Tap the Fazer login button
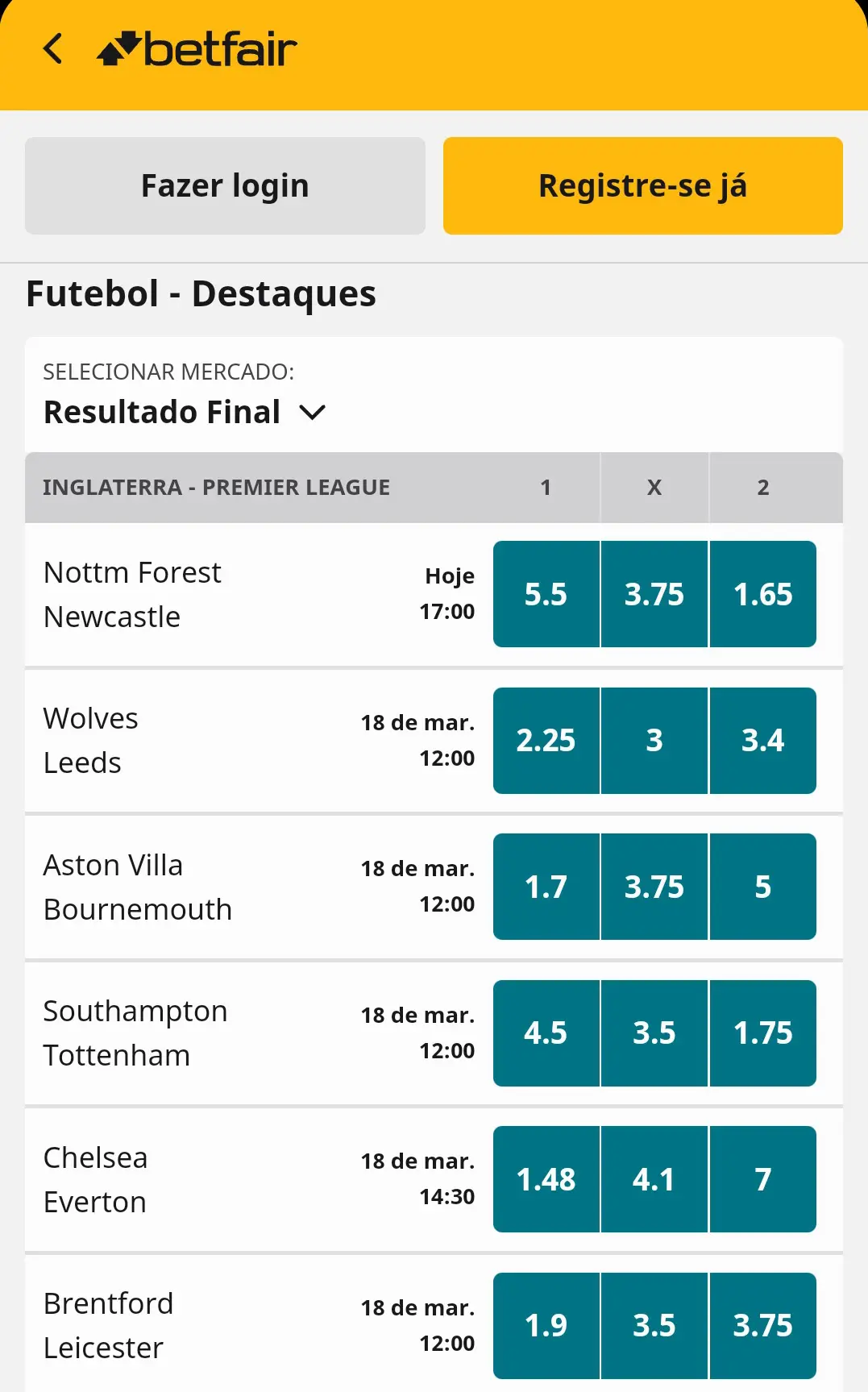The image size is (868, 1392). 225,185
